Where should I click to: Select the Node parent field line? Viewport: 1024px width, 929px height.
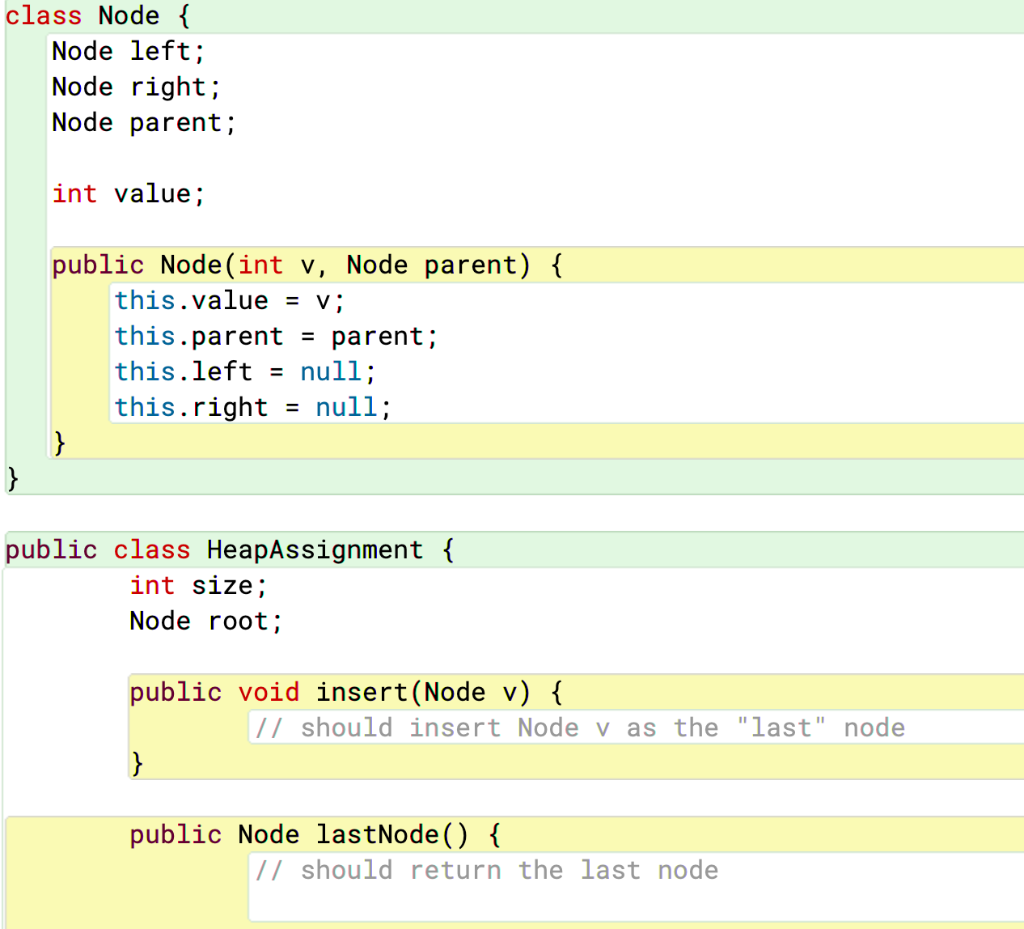(x=143, y=122)
